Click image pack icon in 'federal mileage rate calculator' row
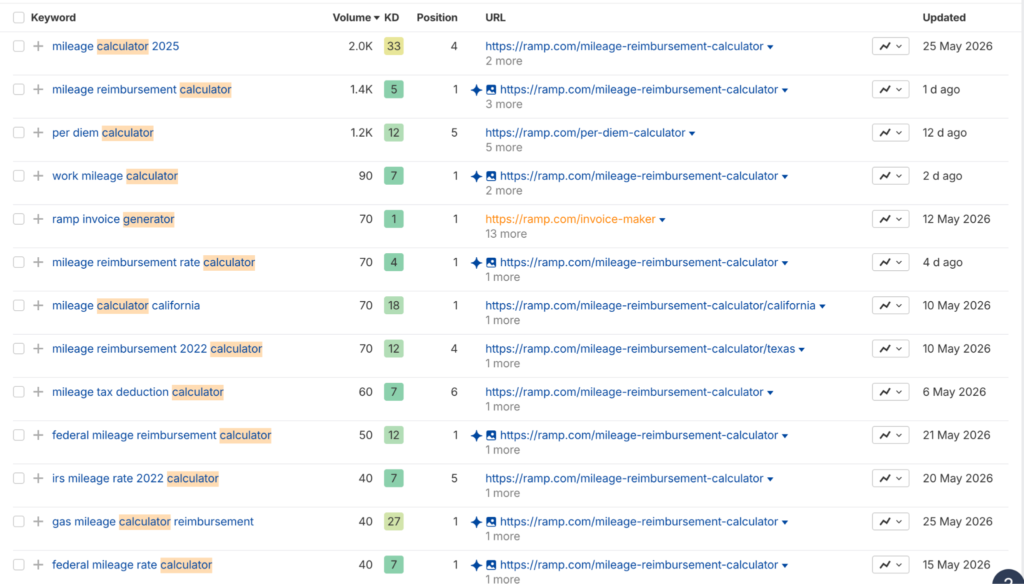This screenshot has height=584, width=1024. coord(491,564)
